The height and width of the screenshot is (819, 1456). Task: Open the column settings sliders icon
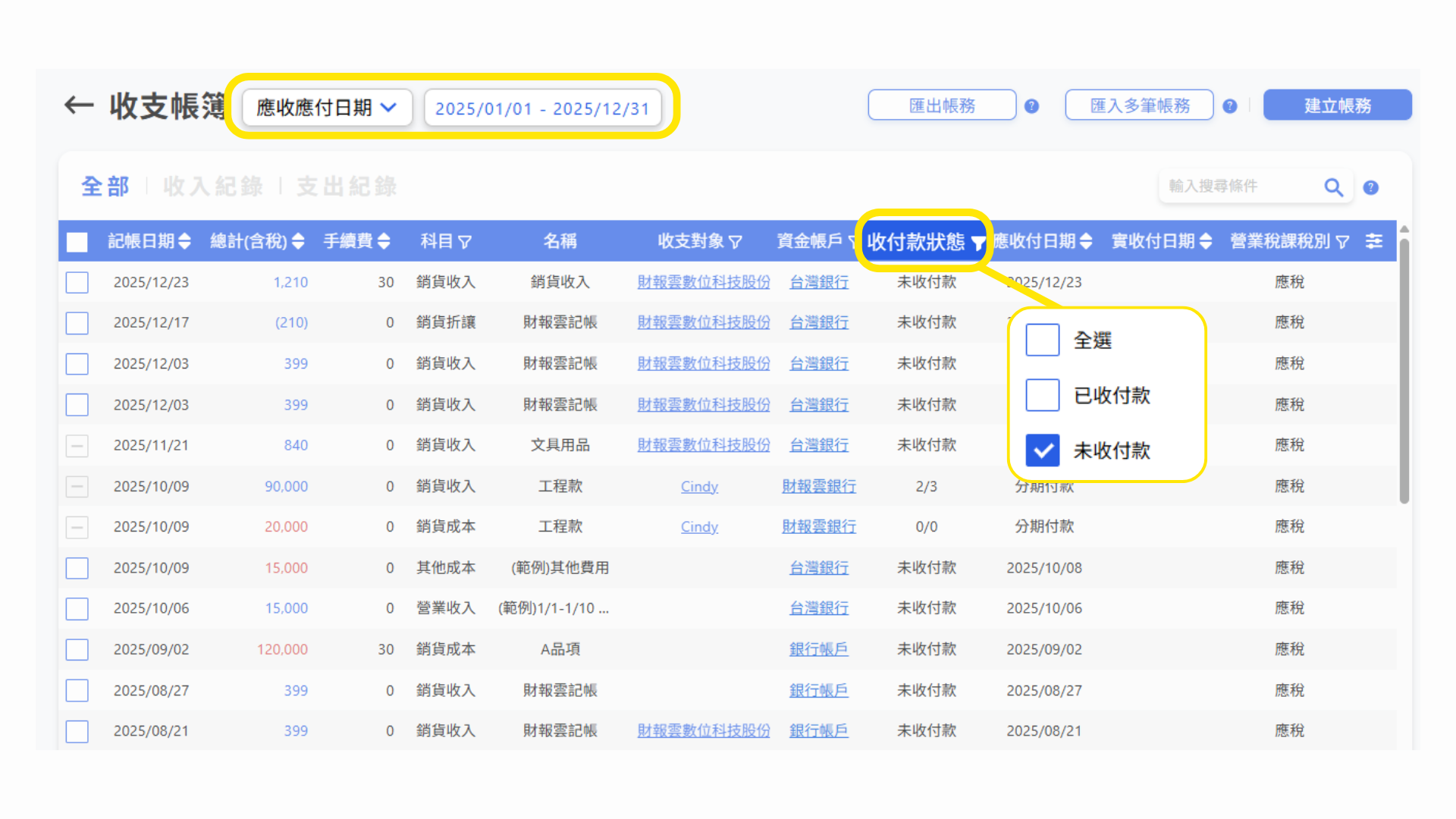coord(1373,241)
